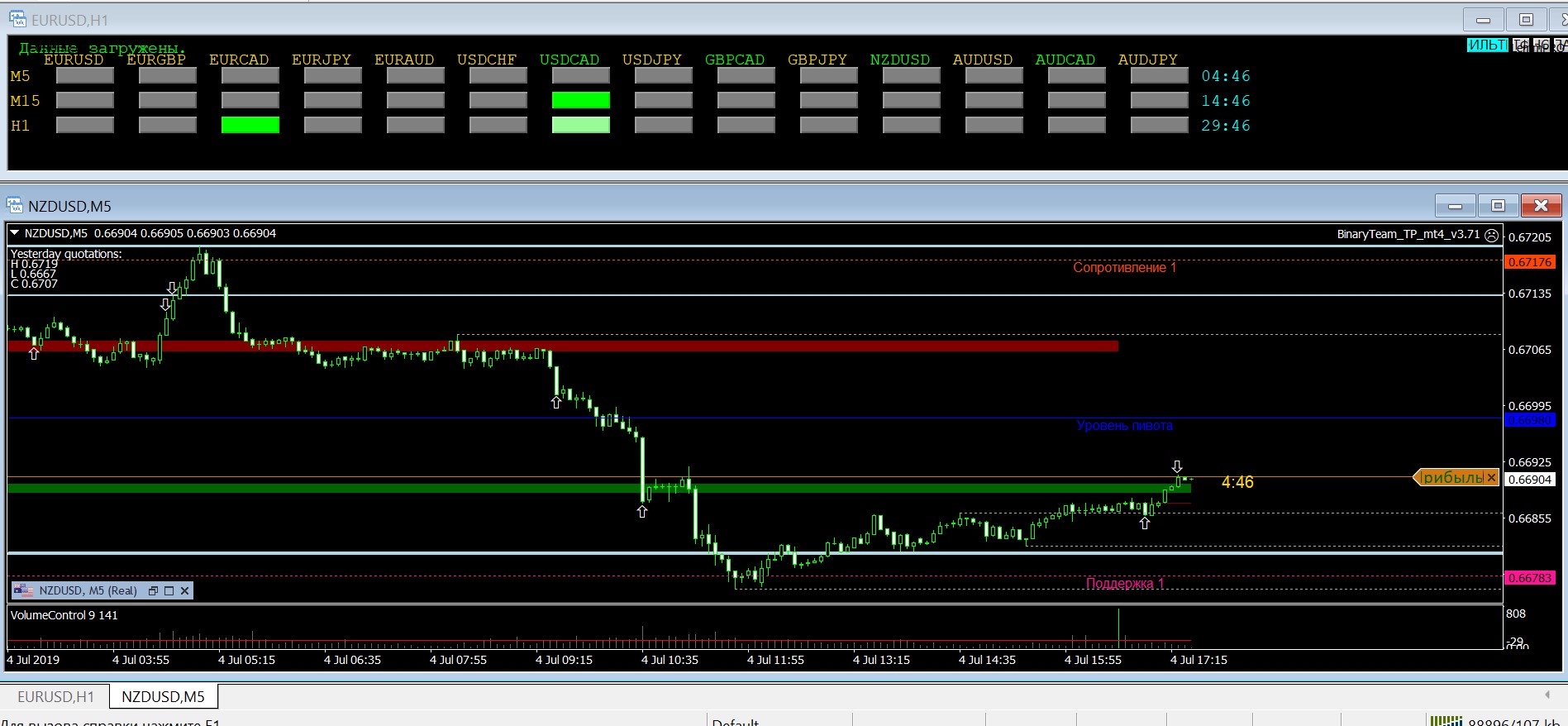1568x726 pixels.
Task: Click the down arrow signal above the latest candle
Action: tap(1177, 466)
